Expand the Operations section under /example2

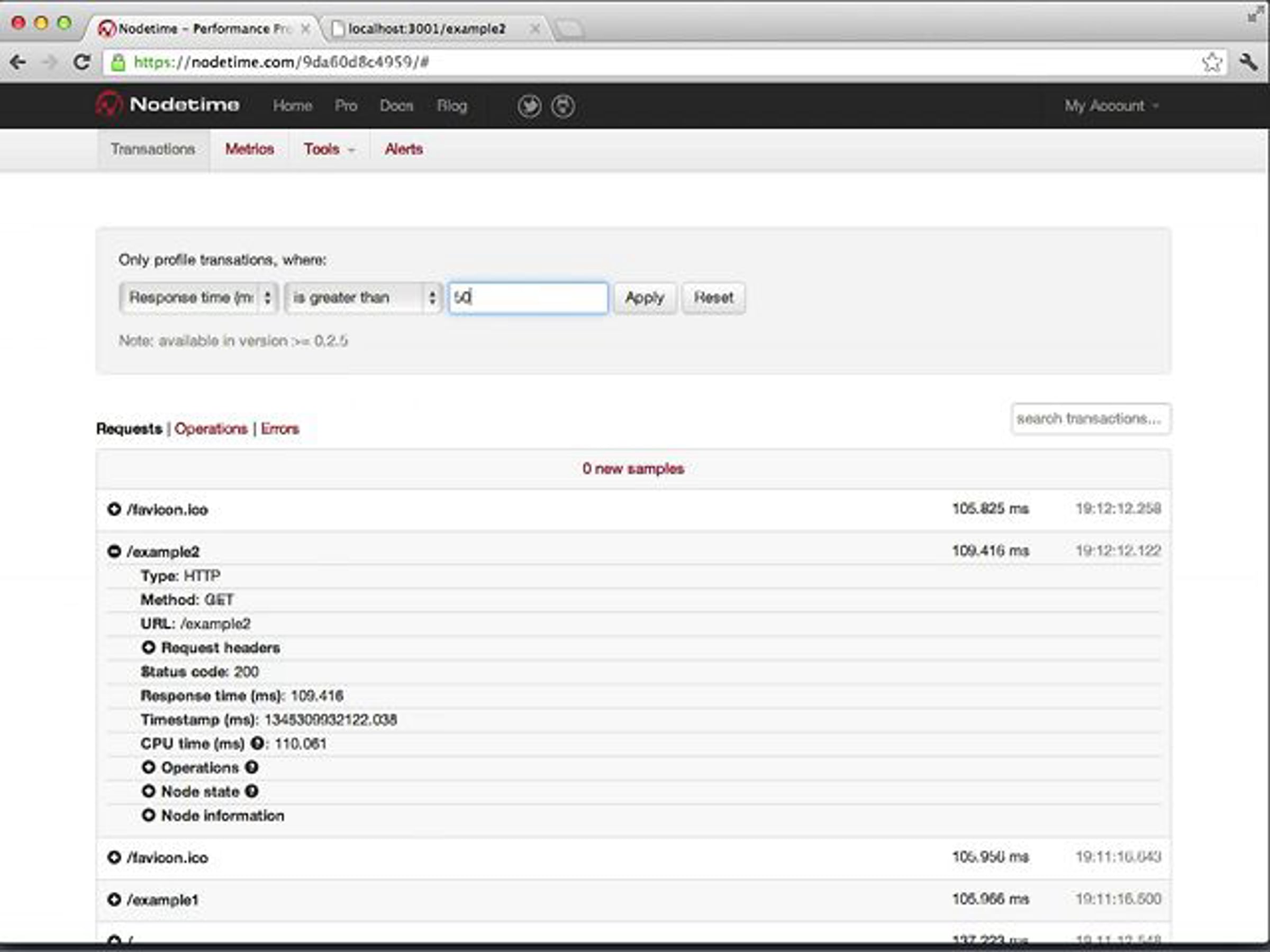pos(149,767)
